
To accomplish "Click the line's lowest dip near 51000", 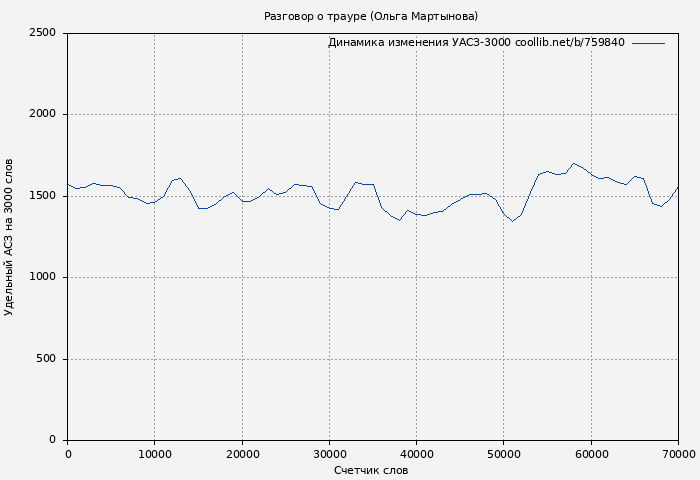I will point(513,221).
